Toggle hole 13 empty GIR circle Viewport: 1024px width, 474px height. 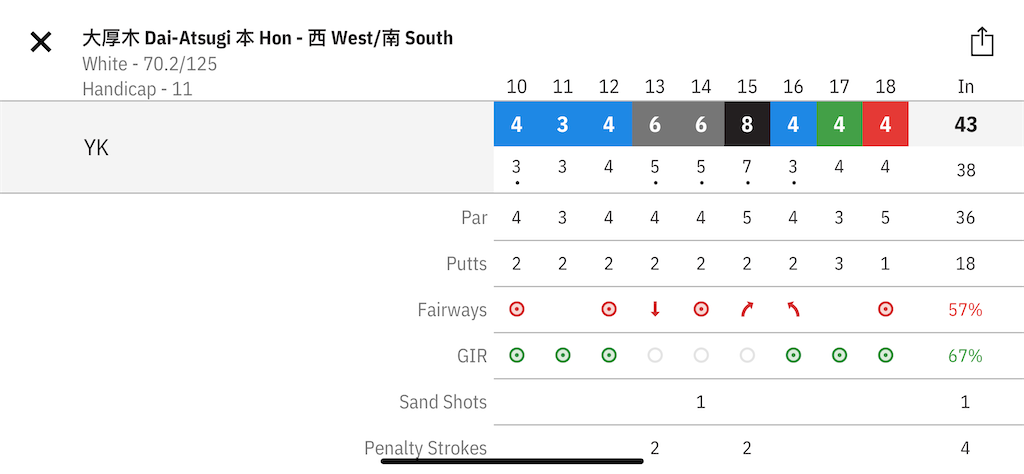(655, 355)
